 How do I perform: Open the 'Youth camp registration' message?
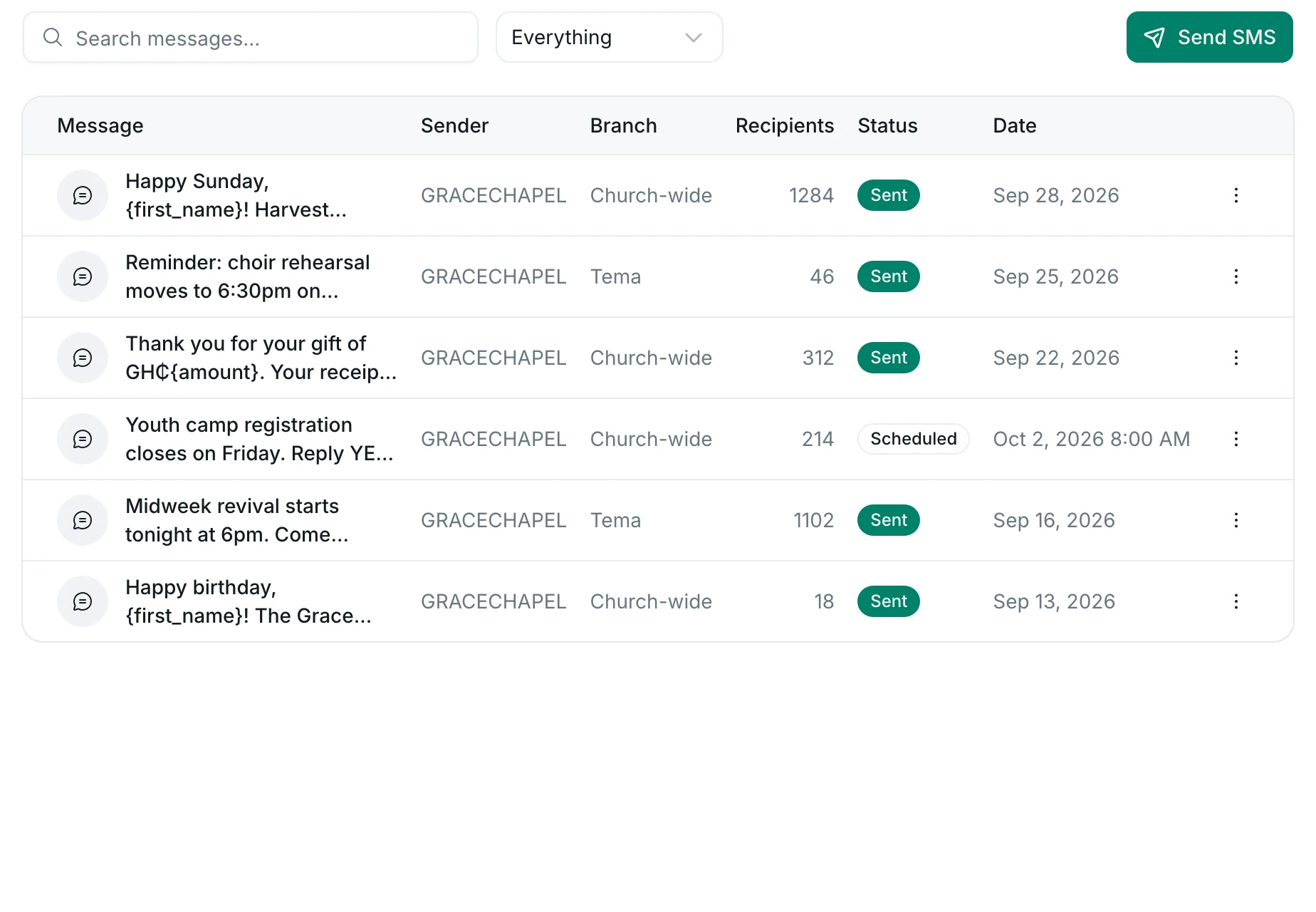coord(259,439)
